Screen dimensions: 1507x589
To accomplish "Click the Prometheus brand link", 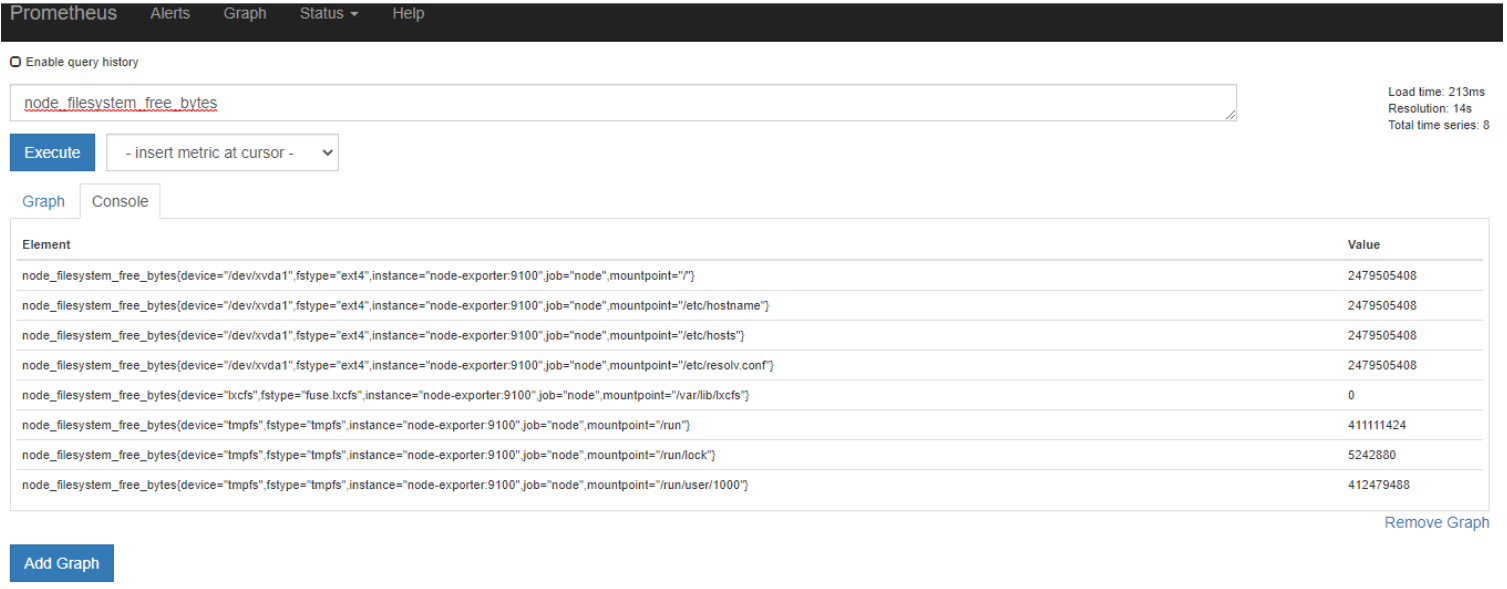I will point(63,14).
